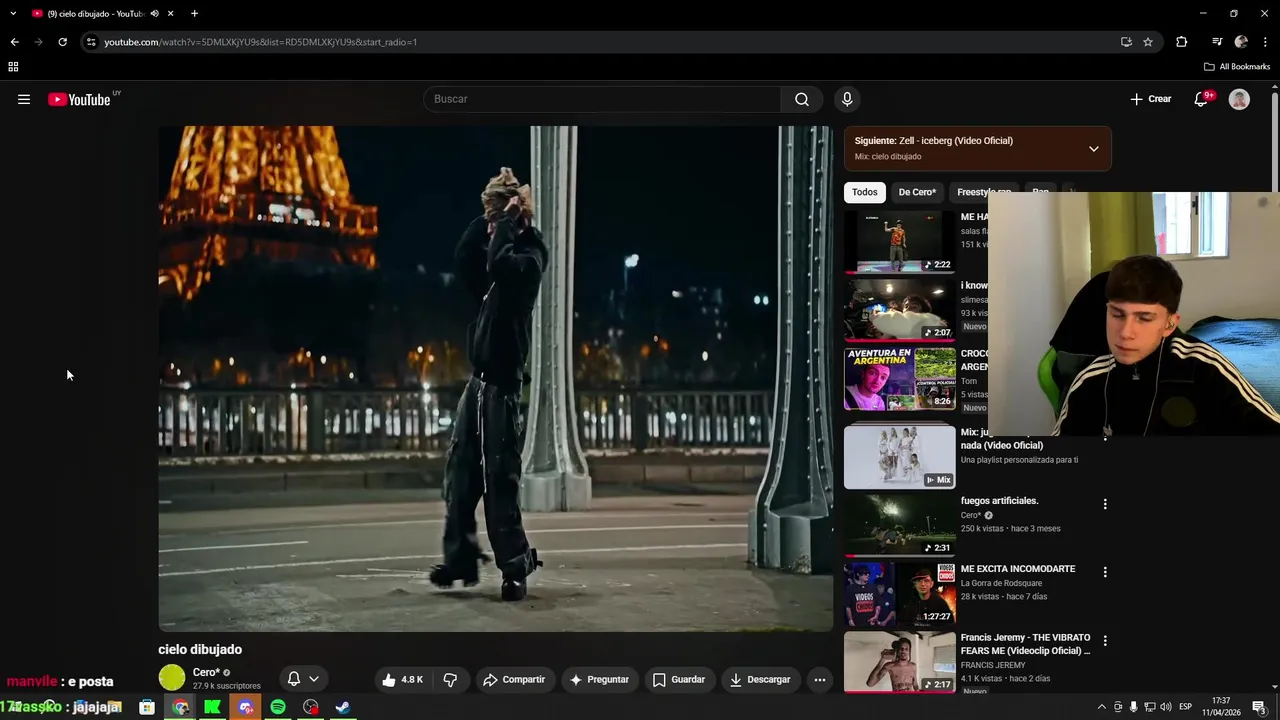Click the Crear button
Screen dimensions: 1280x720
[x=1150, y=99]
